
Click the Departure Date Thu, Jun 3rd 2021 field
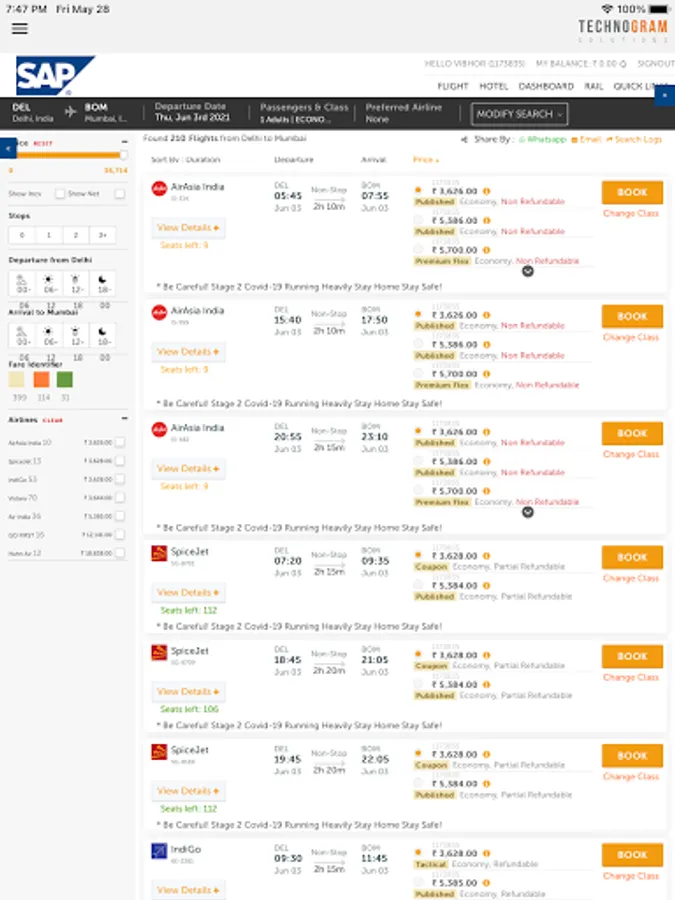tap(192, 112)
